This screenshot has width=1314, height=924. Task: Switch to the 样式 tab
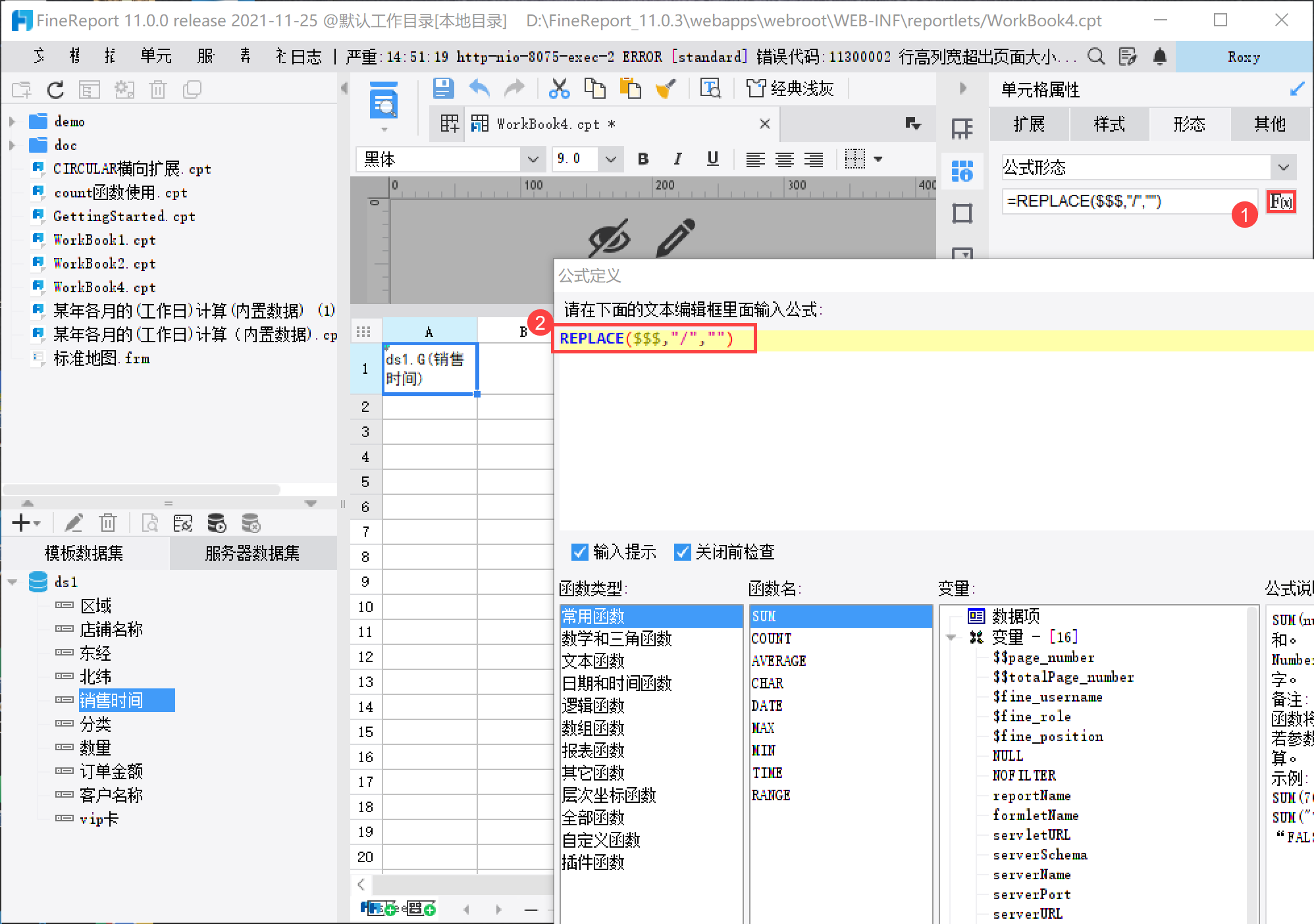(x=1109, y=124)
